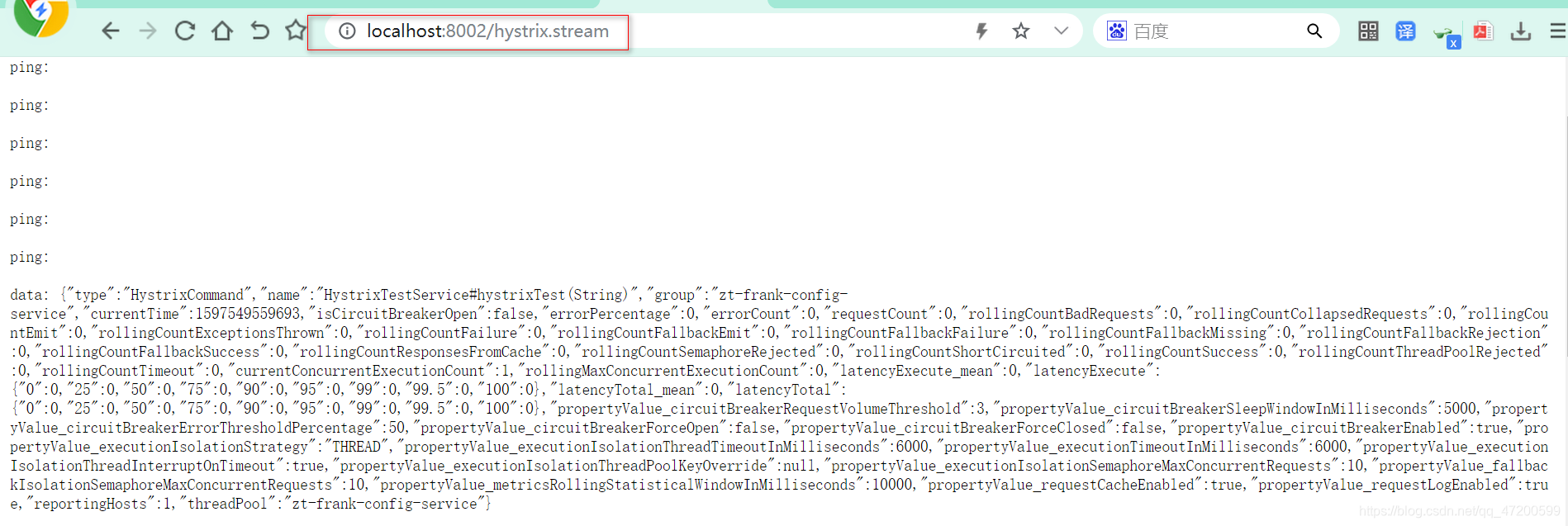1568x526 pixels.
Task: Click the green extension icon with x badge
Action: (x=1447, y=35)
